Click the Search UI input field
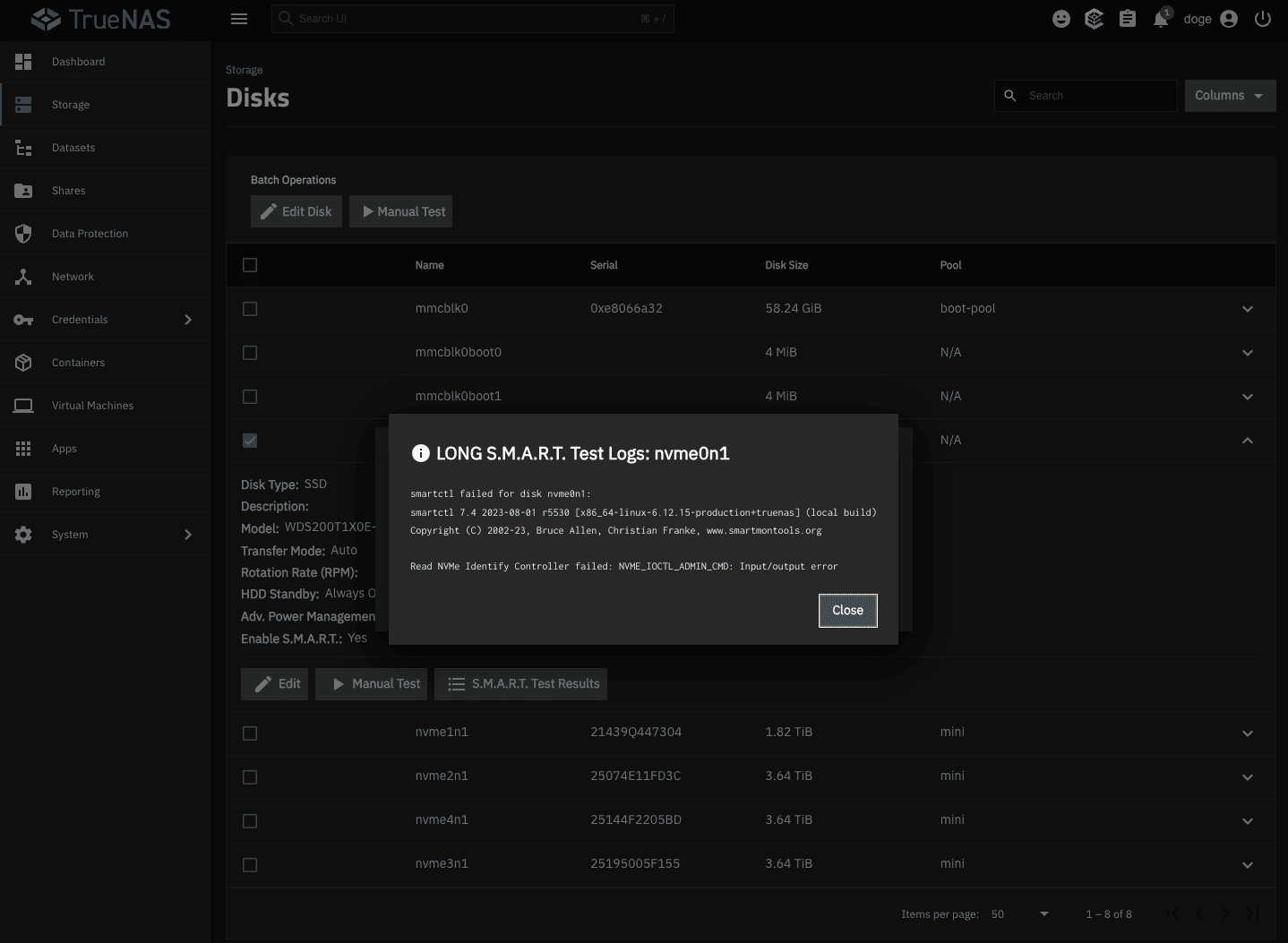 click(473, 19)
